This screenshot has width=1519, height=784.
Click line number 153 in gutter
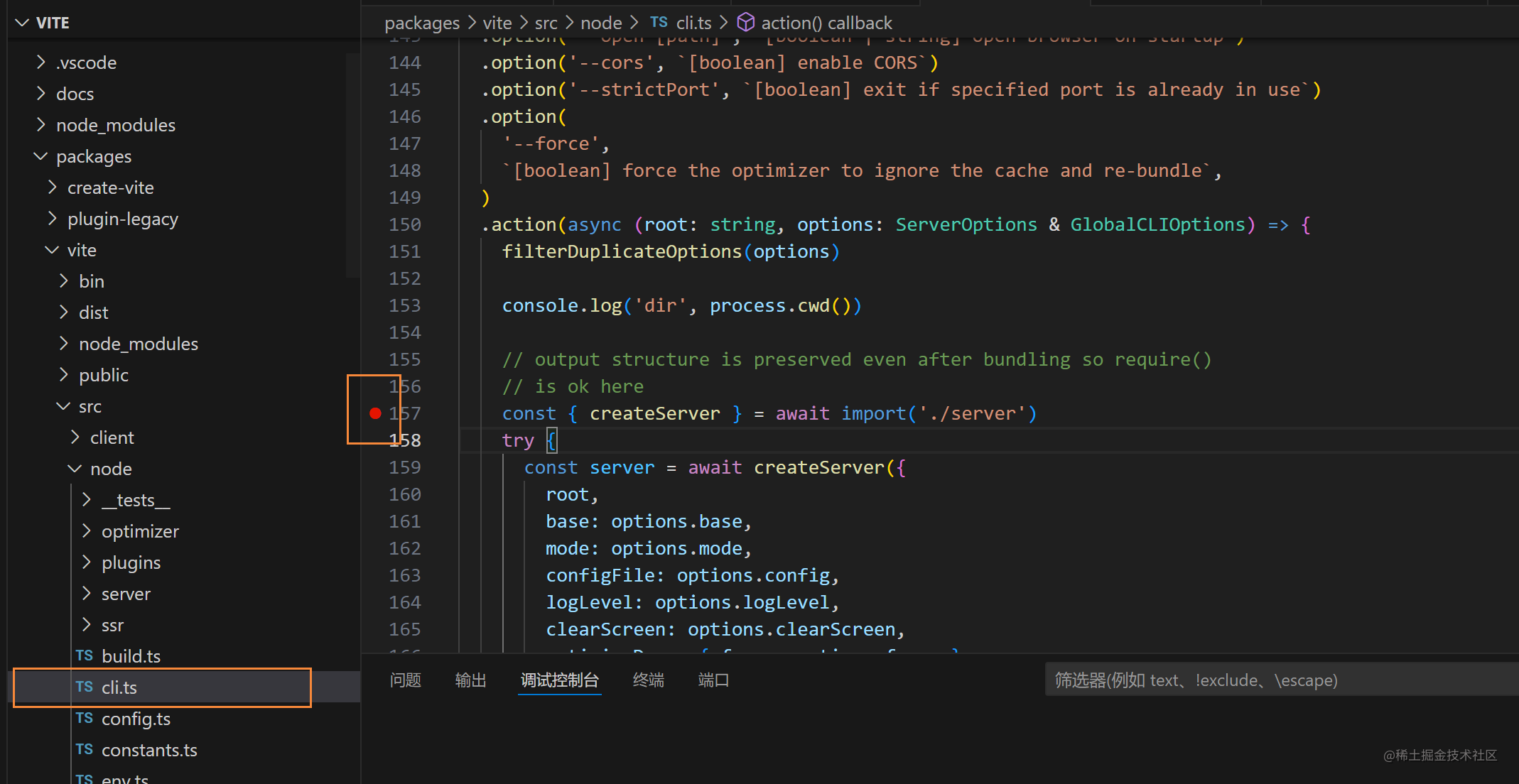[x=405, y=305]
